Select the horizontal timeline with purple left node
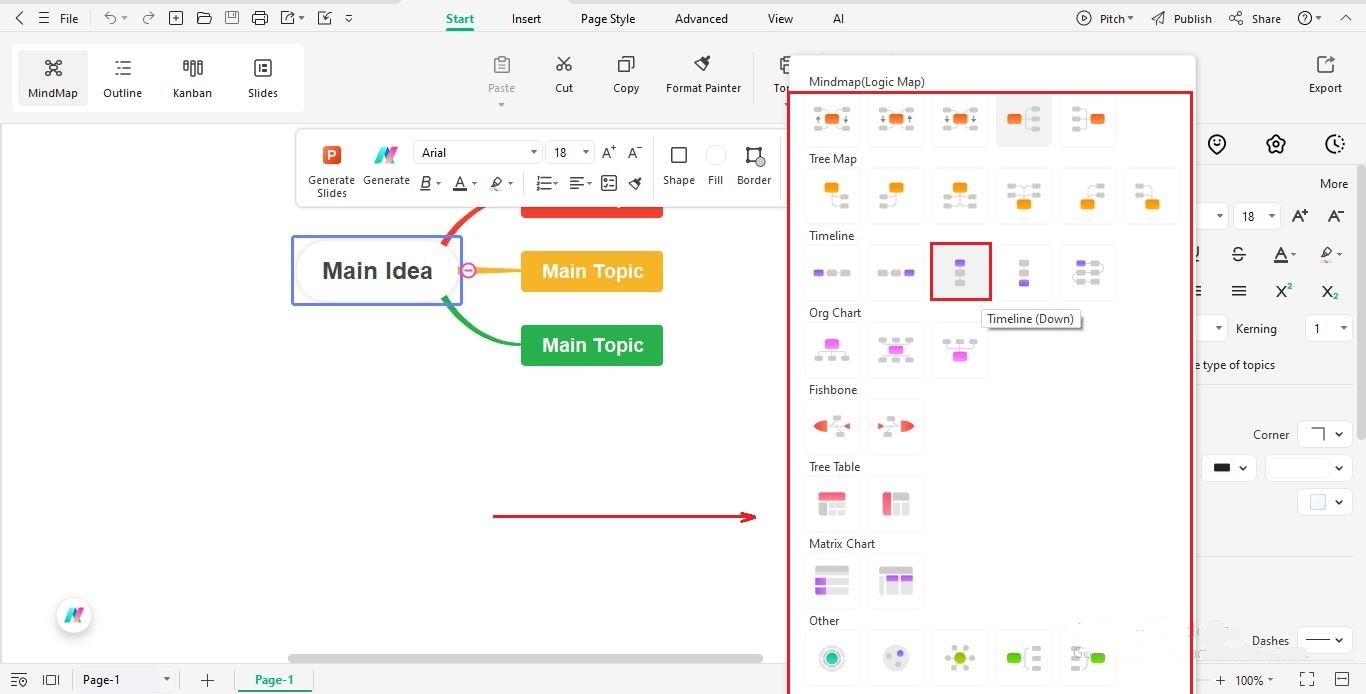The image size is (1366, 694). 832,272
